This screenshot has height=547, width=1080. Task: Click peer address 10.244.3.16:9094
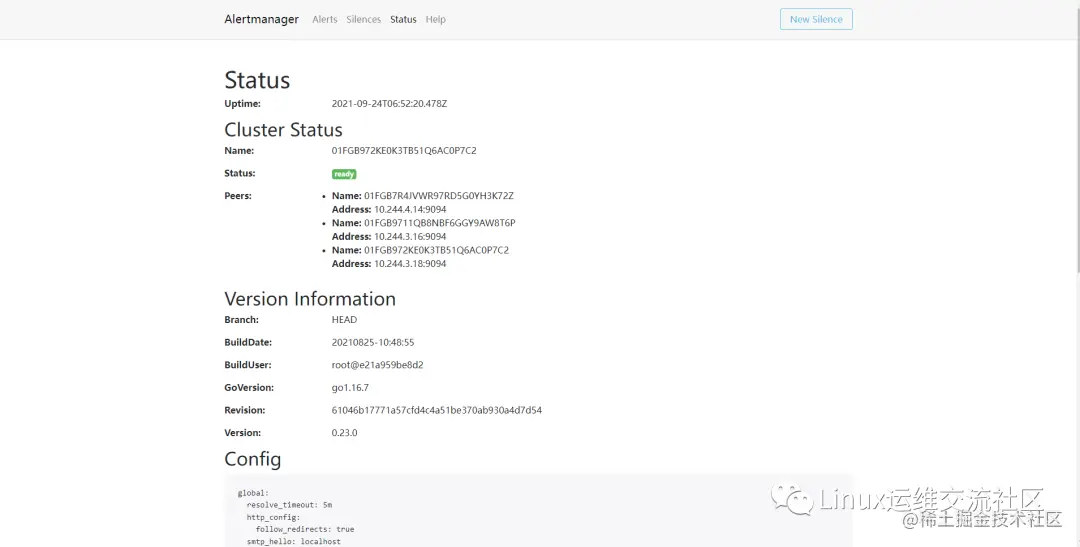pyautogui.click(x=410, y=236)
